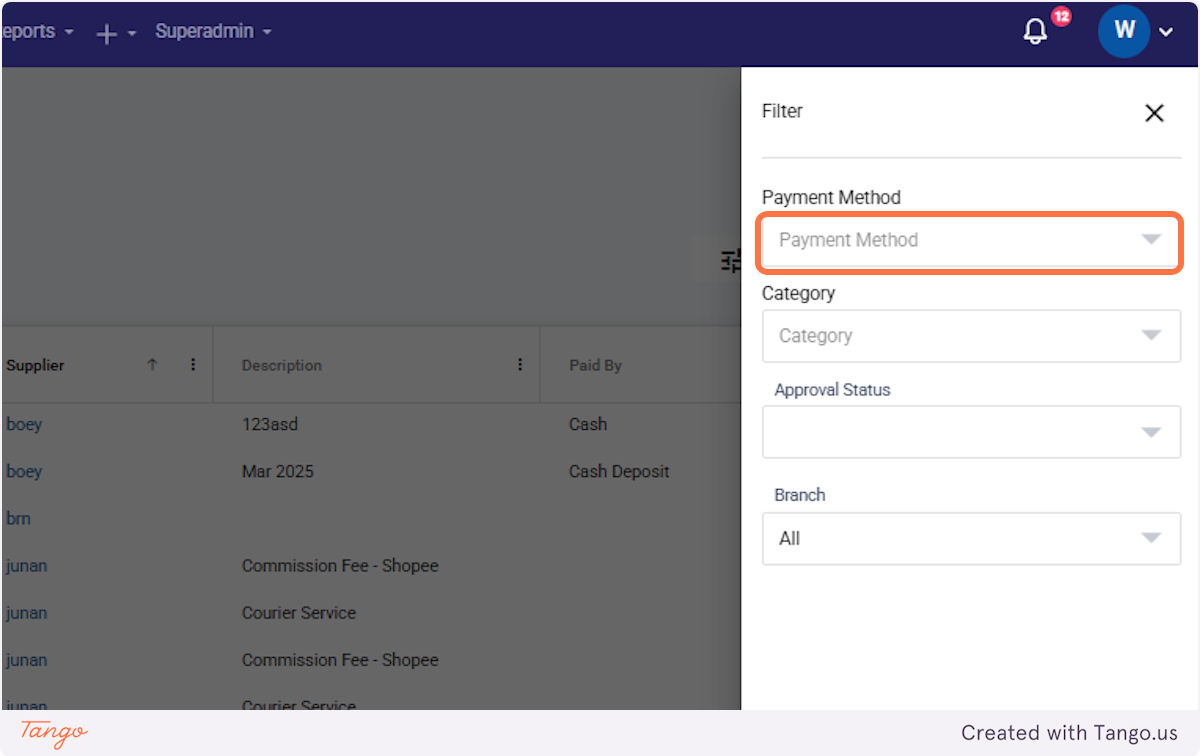This screenshot has width=1200, height=756.
Task: Open the Branch dropdown showing All
Action: tap(971, 539)
